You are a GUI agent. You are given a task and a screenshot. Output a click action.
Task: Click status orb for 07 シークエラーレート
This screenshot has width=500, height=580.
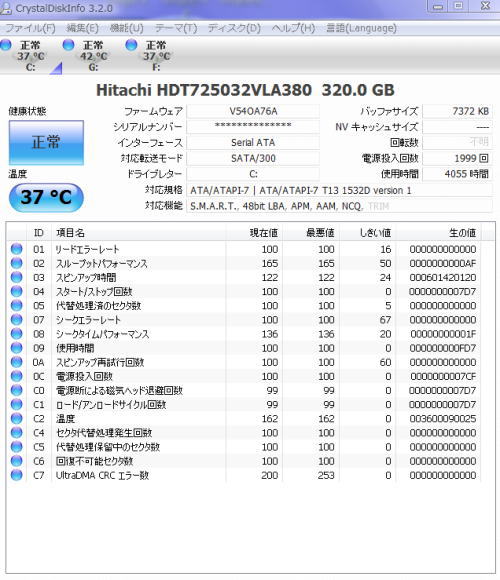coord(17,319)
